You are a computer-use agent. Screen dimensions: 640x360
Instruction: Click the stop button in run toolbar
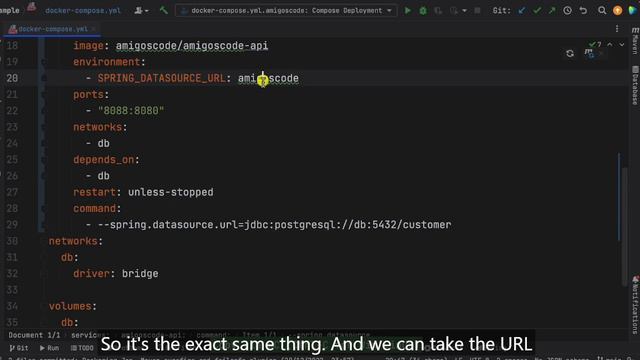(x=477, y=11)
